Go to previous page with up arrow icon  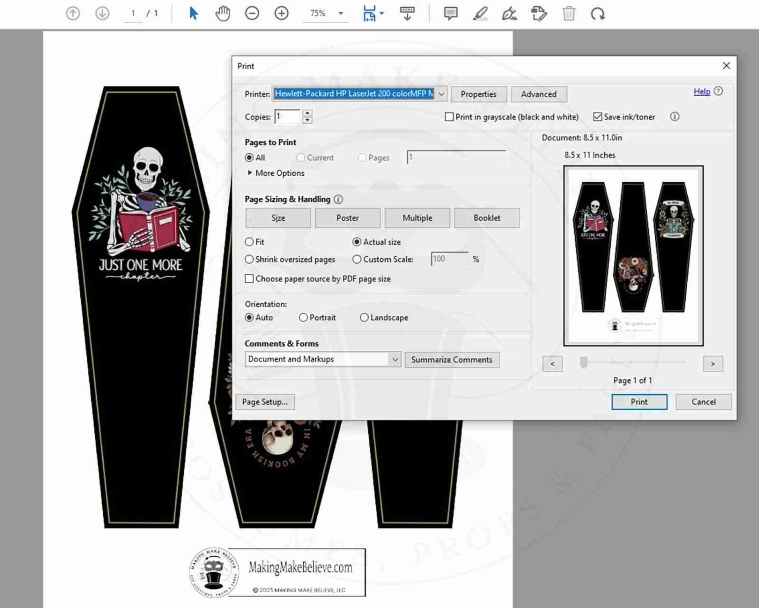tap(73, 13)
